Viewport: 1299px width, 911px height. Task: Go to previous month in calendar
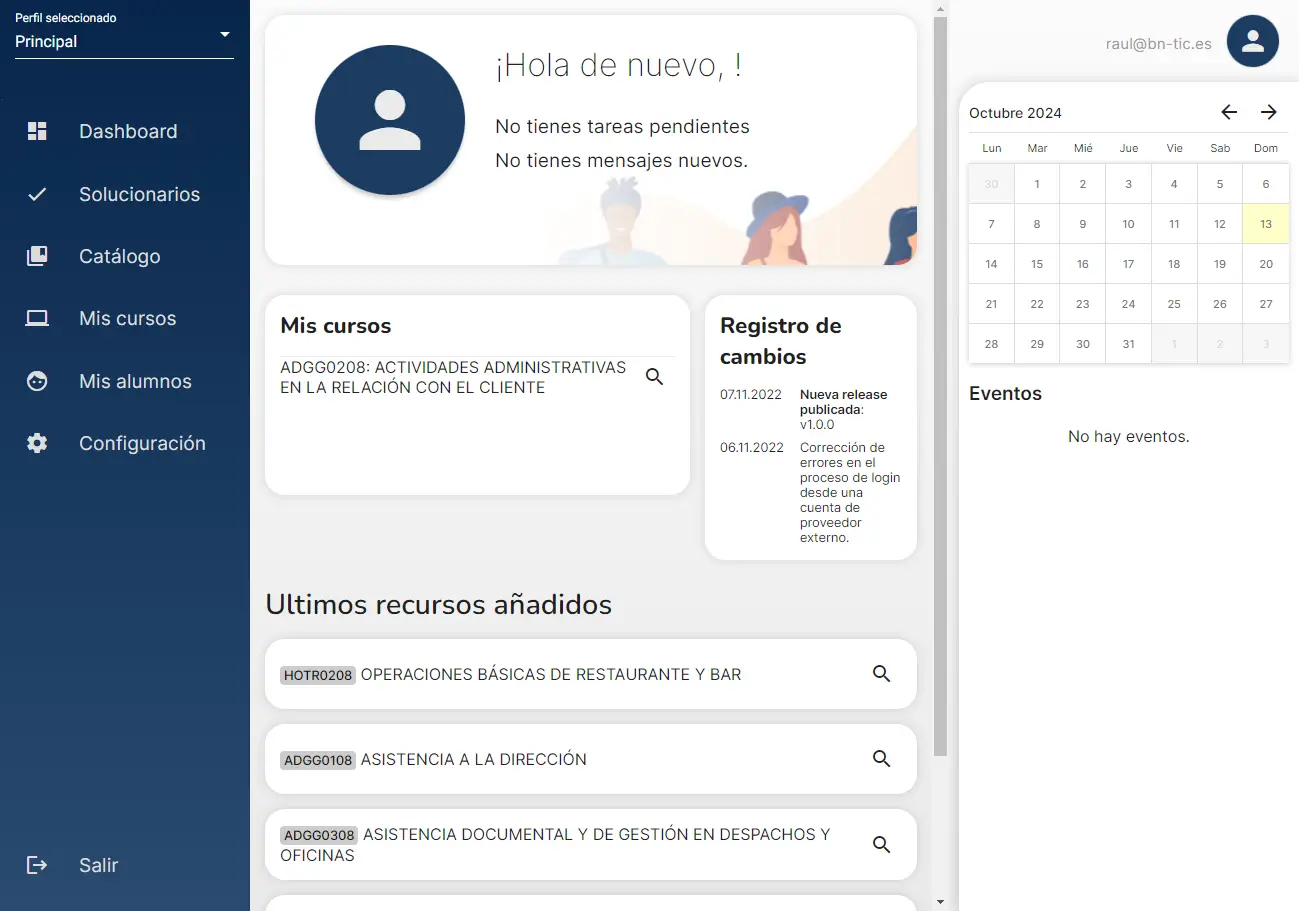[x=1229, y=112]
